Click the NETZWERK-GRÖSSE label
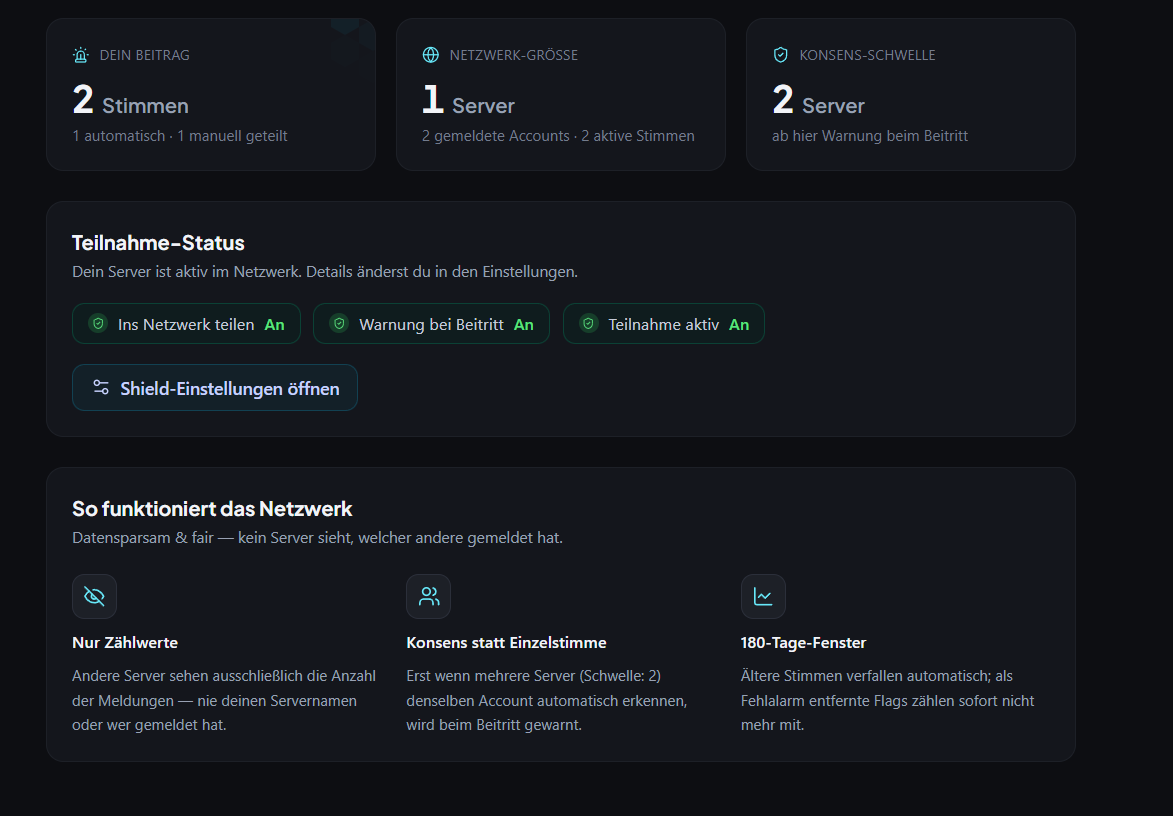 513,55
